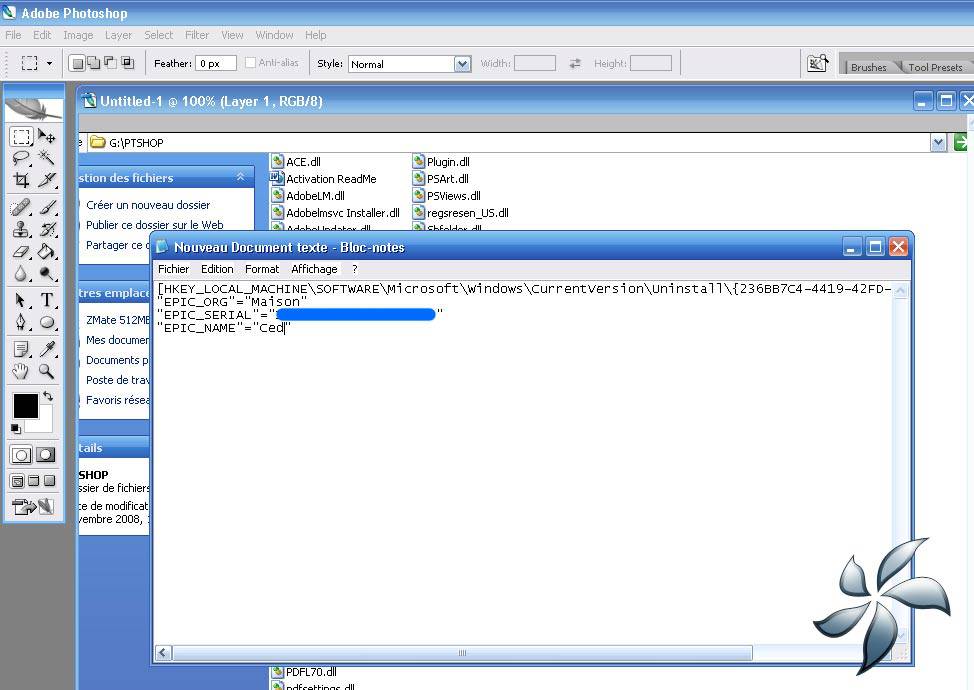Screen dimensions: 974x690
Task: Select the Notes tool
Action: click(x=21, y=349)
